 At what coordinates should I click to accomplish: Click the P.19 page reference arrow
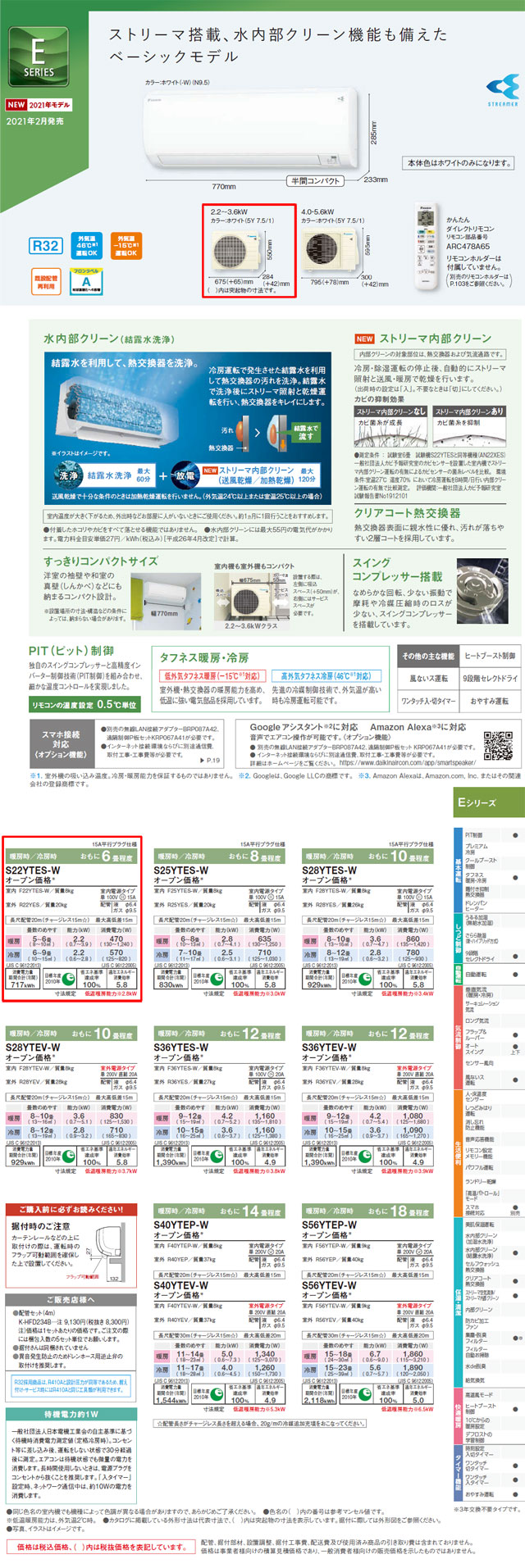point(210,761)
